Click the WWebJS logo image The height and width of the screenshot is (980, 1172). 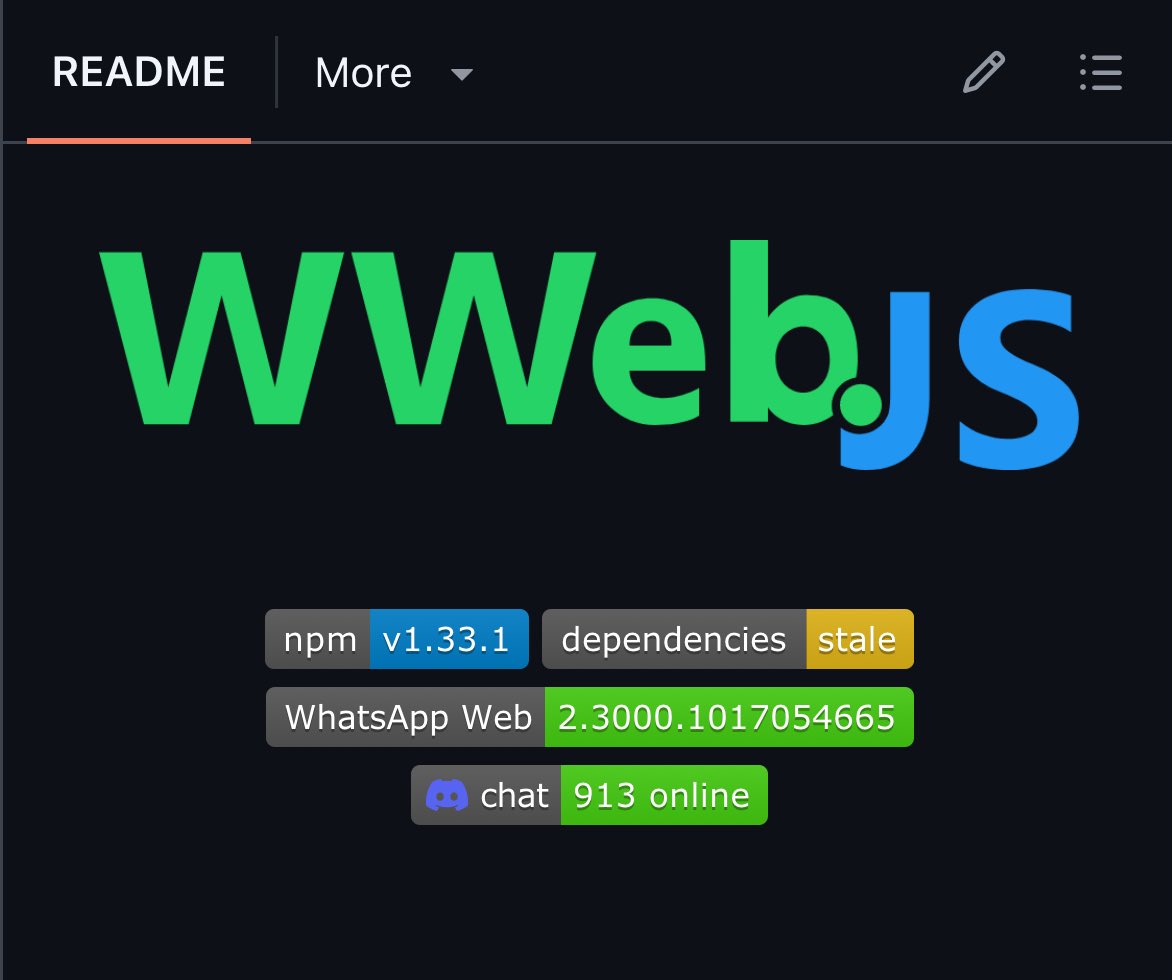[x=589, y=355]
